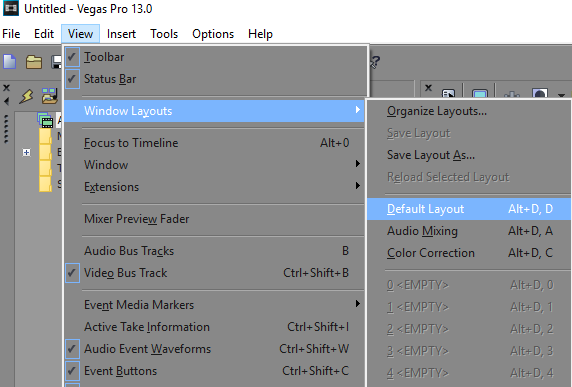The width and height of the screenshot is (572, 387).
Task: Open the Help menu
Action: 260,34
